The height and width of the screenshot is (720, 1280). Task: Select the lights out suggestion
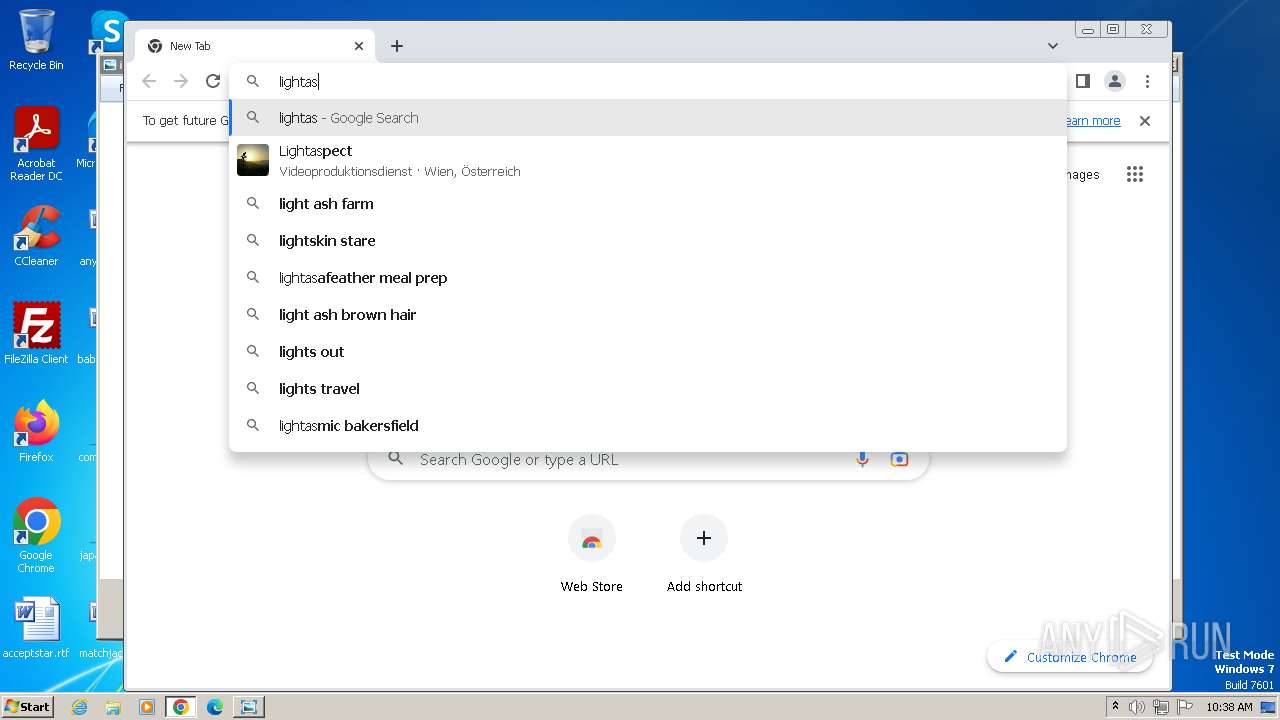point(648,352)
